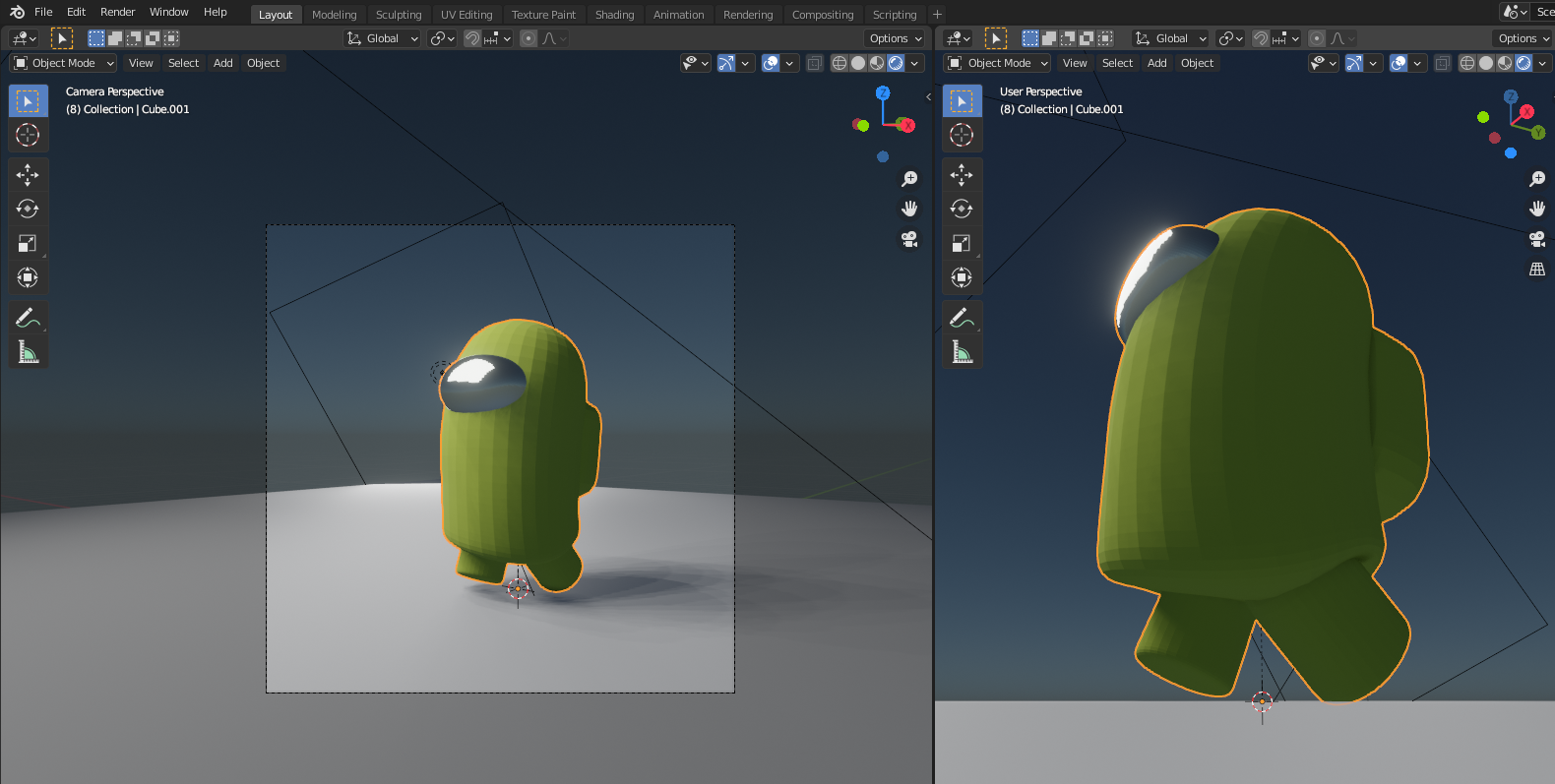Enable wireframe shading in right viewport
1555x784 pixels.
(1467, 63)
